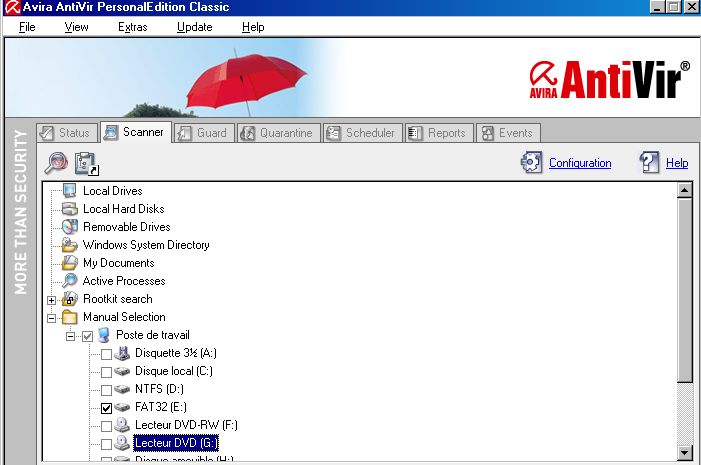Select the My Documents profile

(x=118, y=263)
